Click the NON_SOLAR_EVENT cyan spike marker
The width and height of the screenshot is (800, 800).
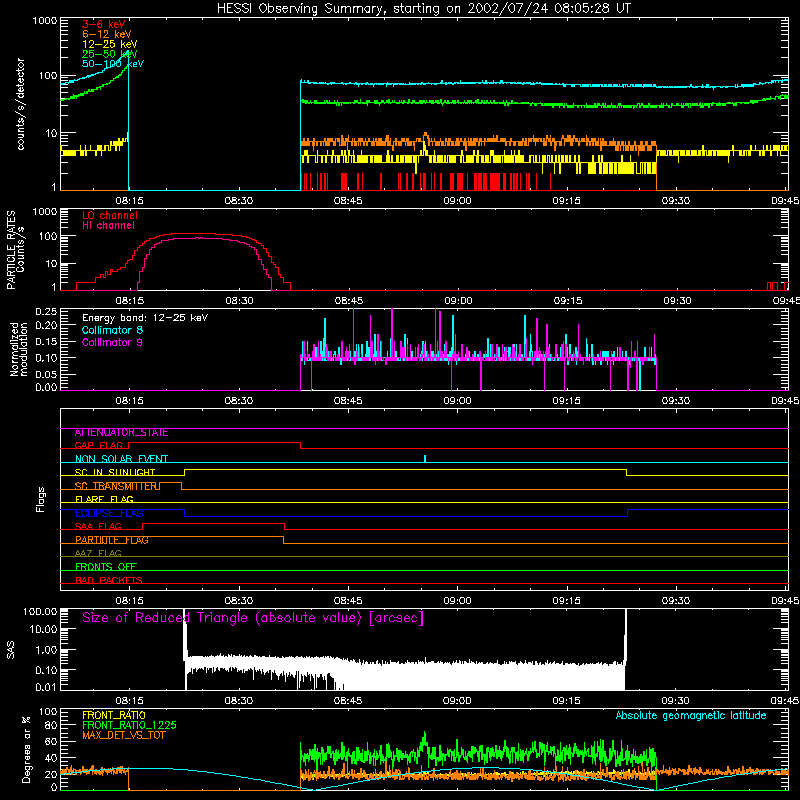click(x=425, y=458)
